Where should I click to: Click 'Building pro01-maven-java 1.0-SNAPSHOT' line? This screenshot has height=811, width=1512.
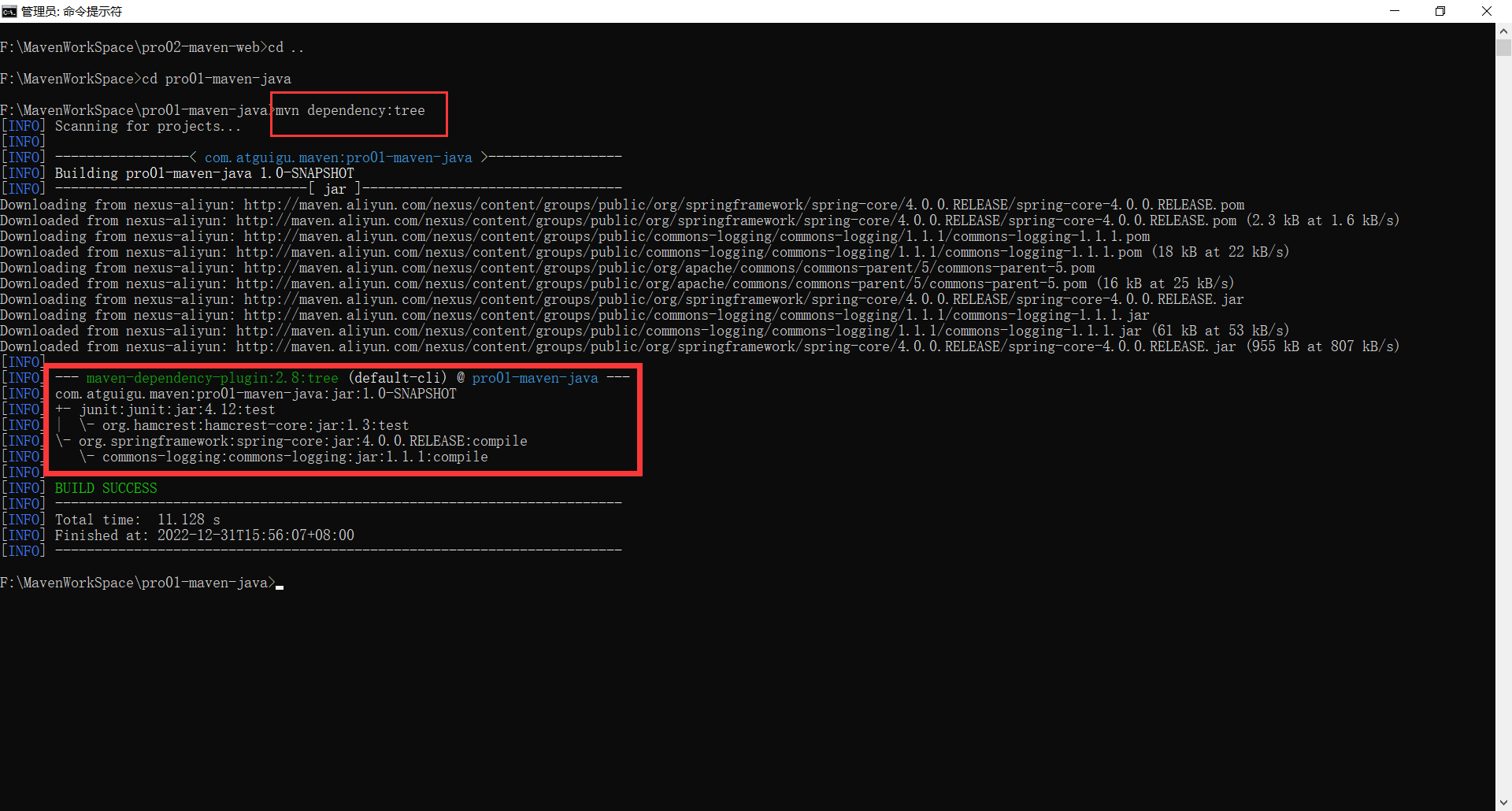coord(205,173)
